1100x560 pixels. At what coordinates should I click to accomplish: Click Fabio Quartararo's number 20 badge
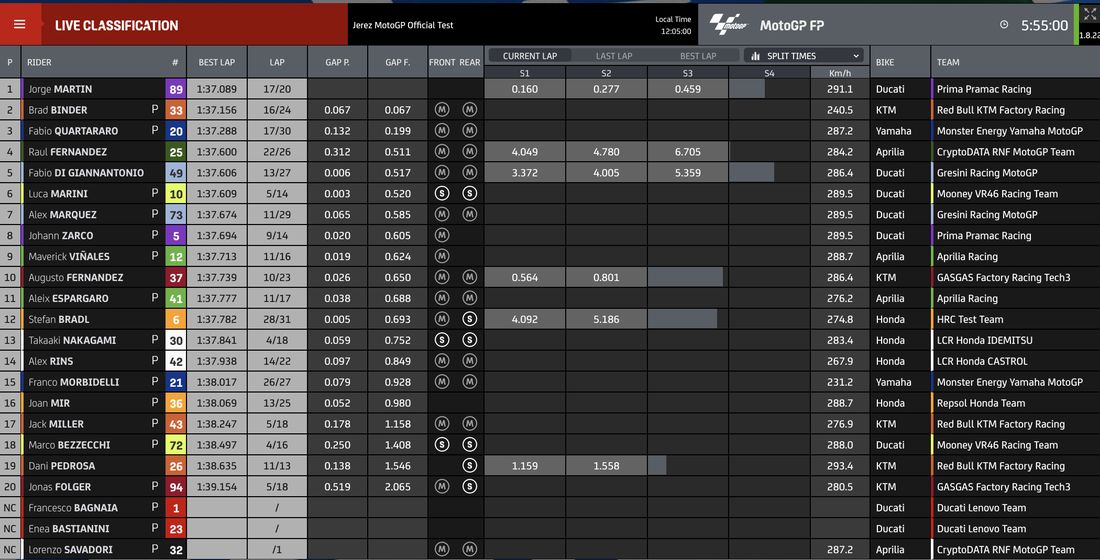175,131
